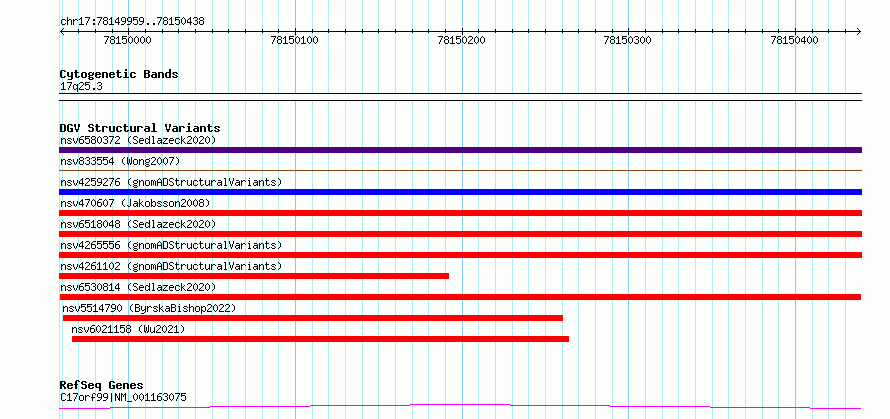Viewport: 890px width, 419px height.
Task: Select the red nsv6021158 variant bar
Action: 320,339
